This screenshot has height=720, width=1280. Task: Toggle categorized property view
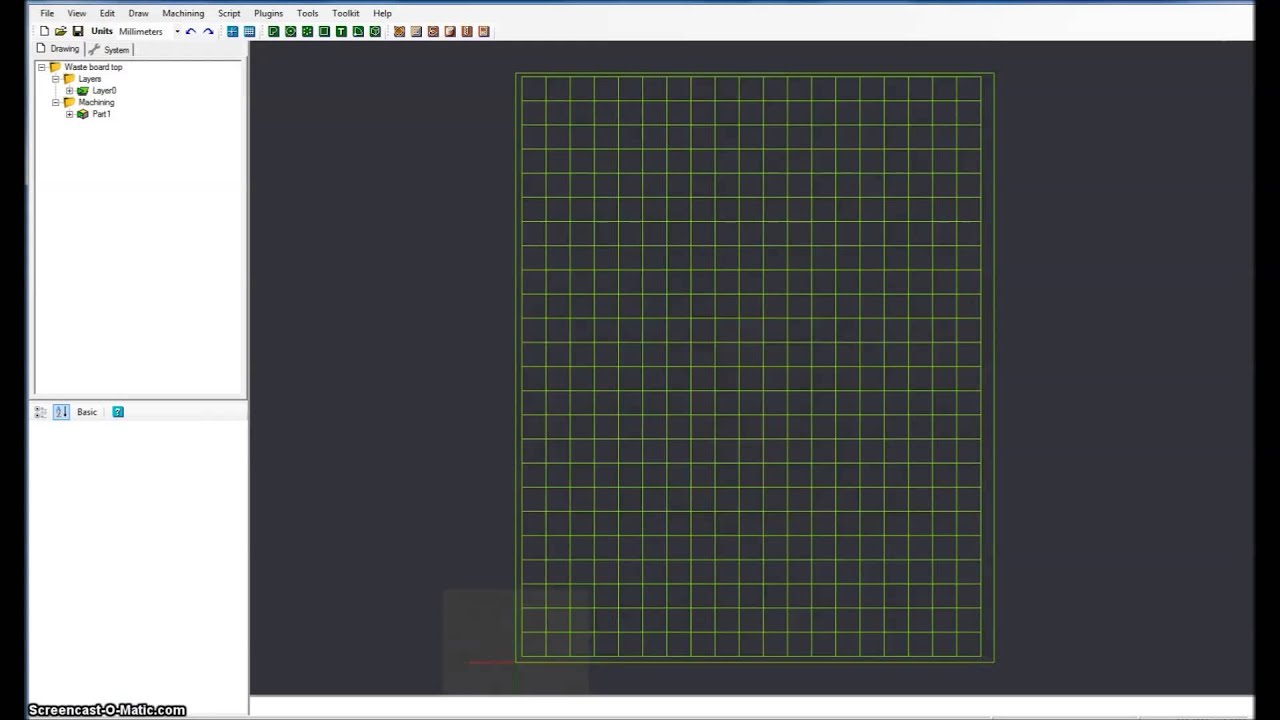click(41, 412)
